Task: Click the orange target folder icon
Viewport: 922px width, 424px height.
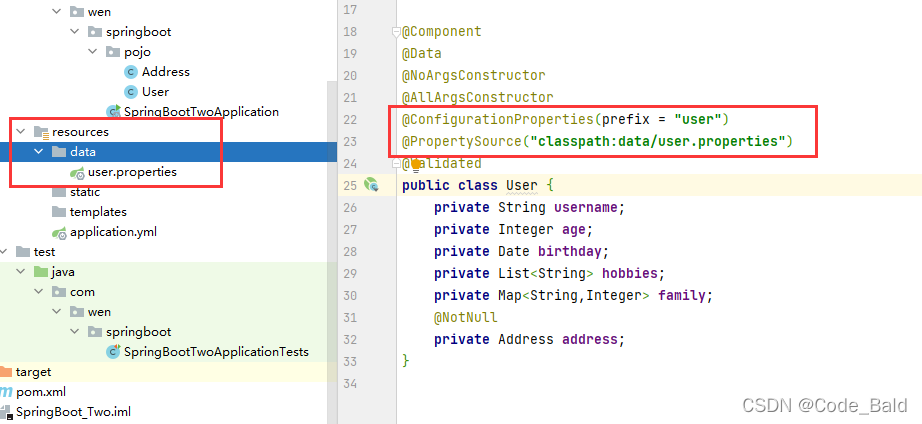Action: 5,372
